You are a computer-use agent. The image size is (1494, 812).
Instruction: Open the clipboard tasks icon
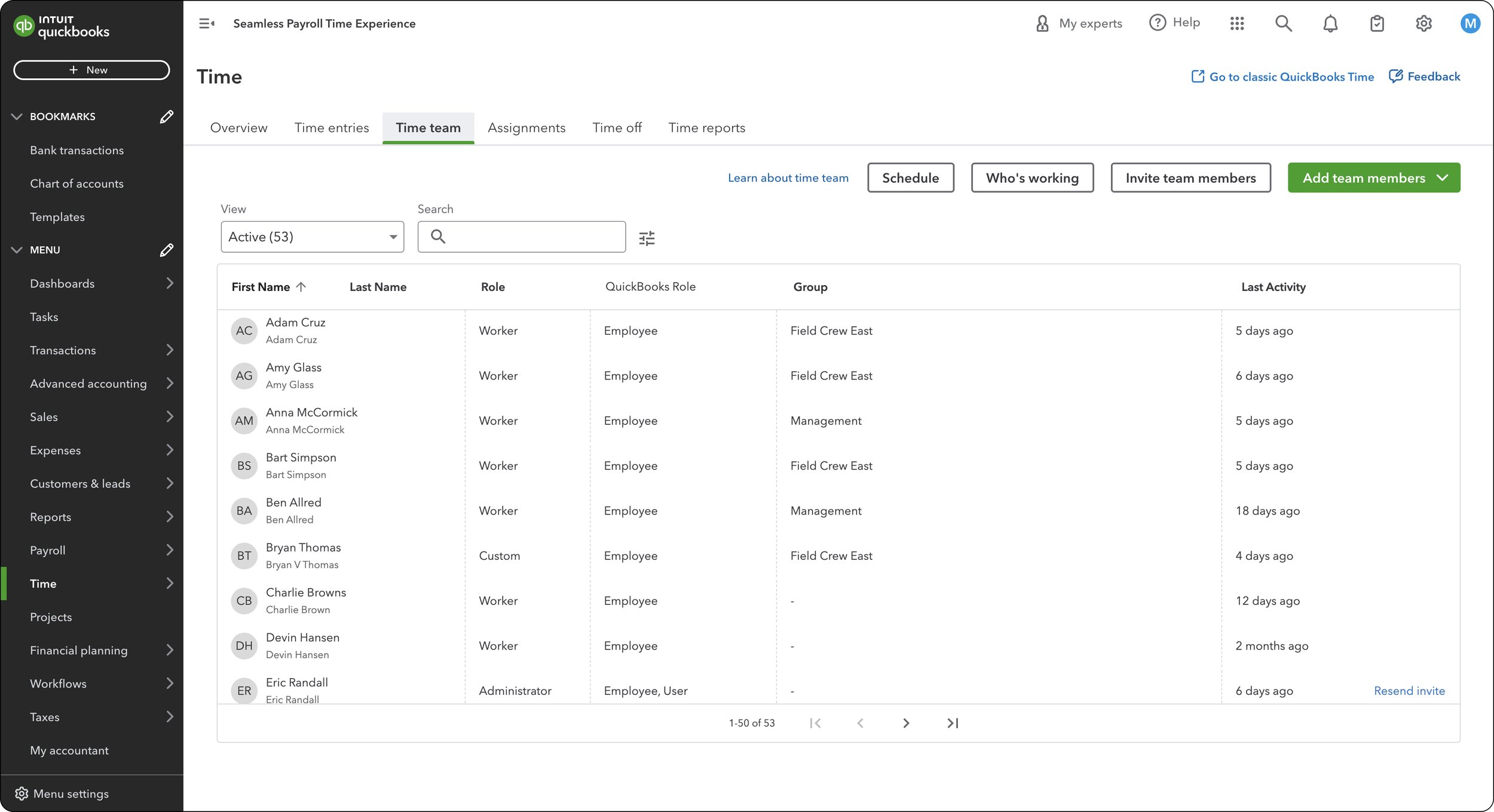[1376, 23]
